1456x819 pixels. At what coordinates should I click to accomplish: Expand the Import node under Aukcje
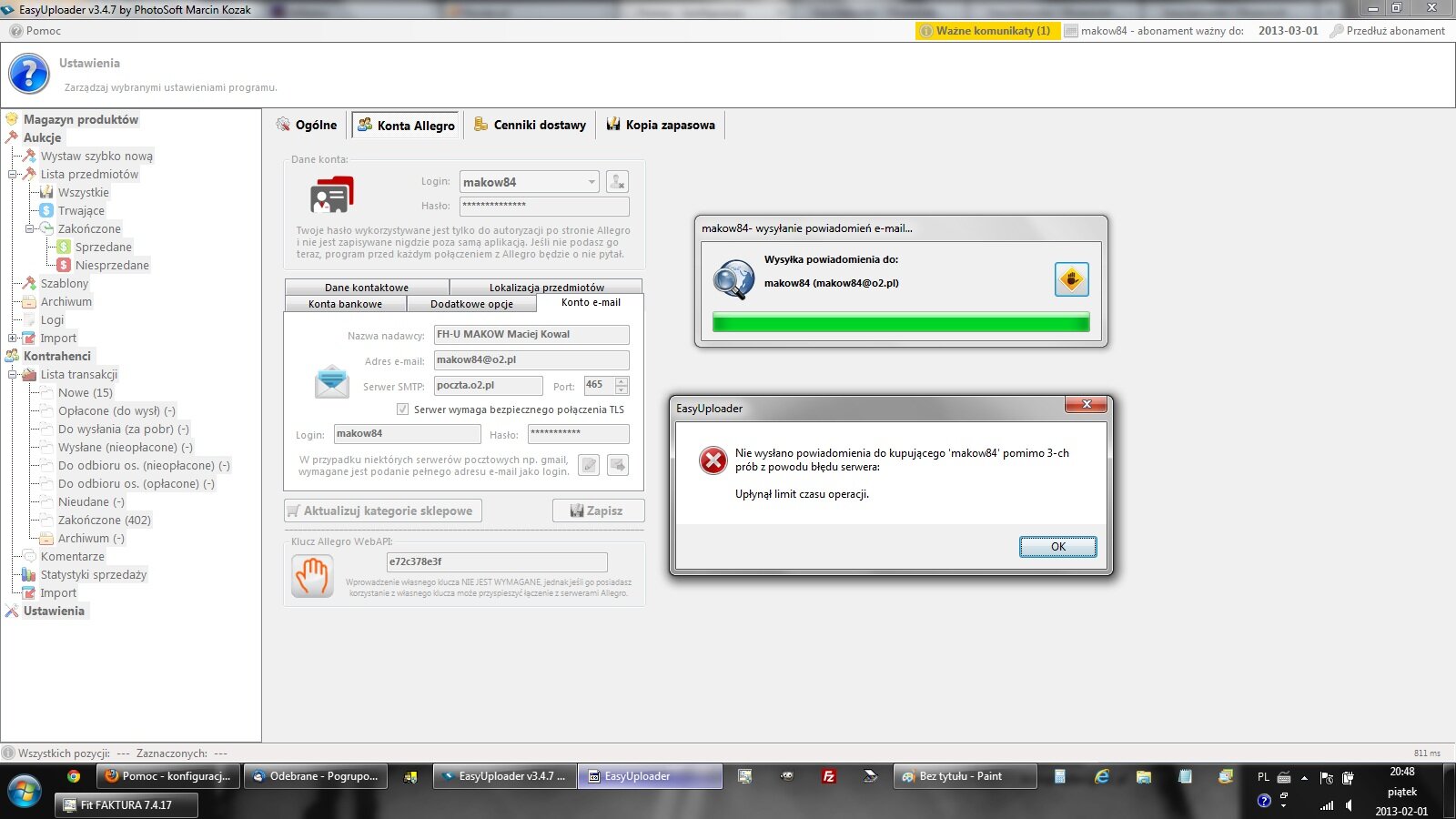pos(13,338)
